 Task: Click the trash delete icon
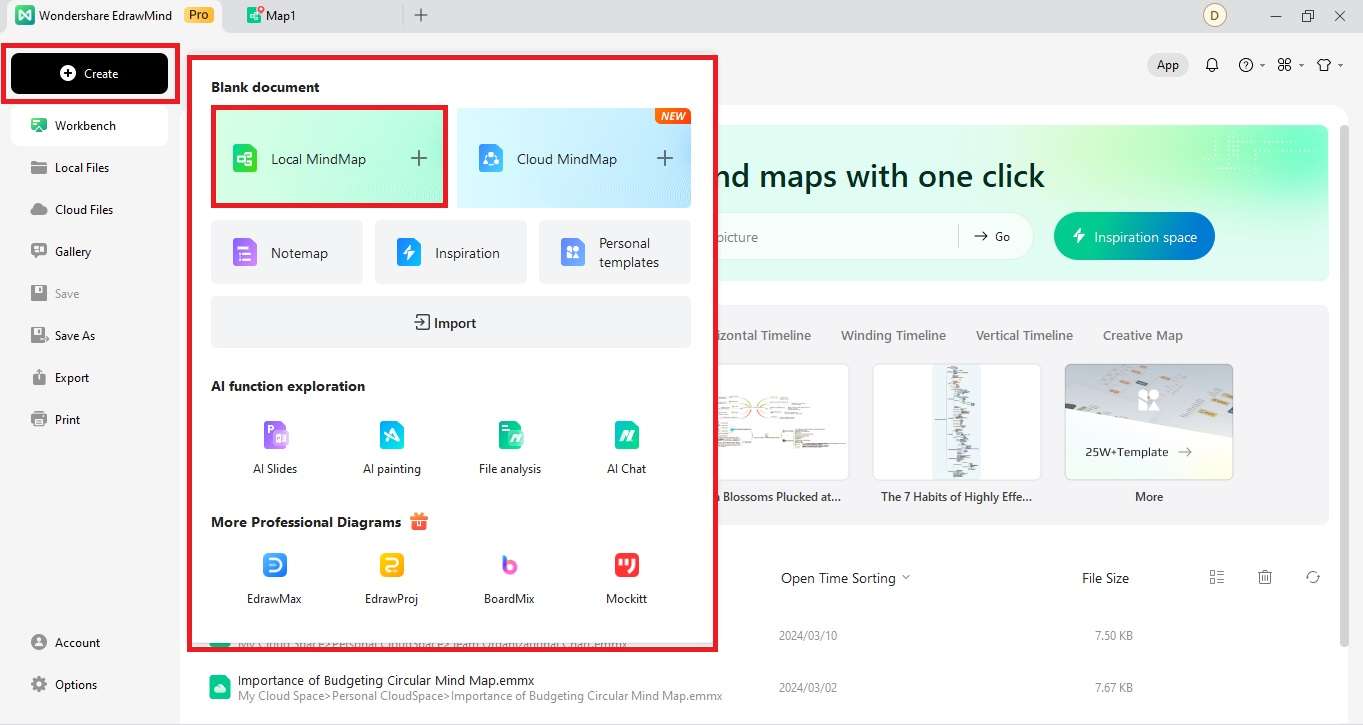pyautogui.click(x=1265, y=577)
